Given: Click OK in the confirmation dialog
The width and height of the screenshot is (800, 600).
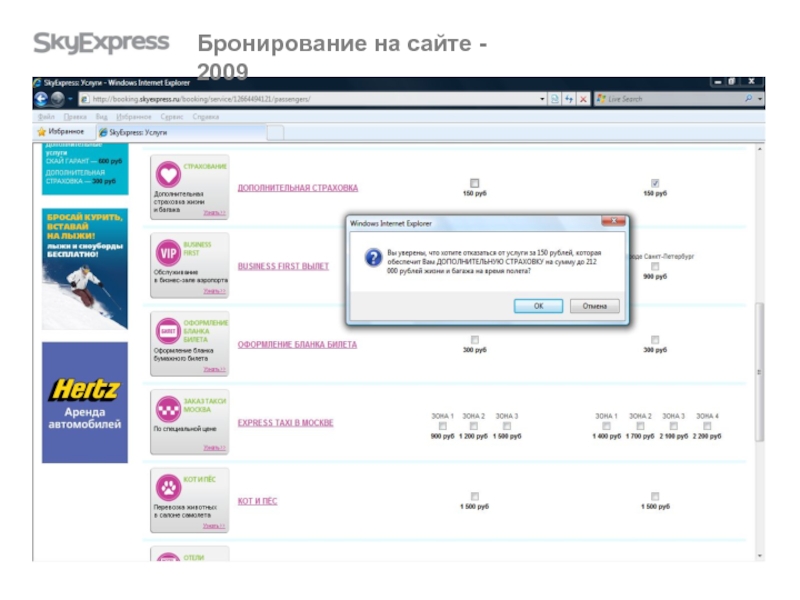Looking at the screenshot, I should 538,306.
